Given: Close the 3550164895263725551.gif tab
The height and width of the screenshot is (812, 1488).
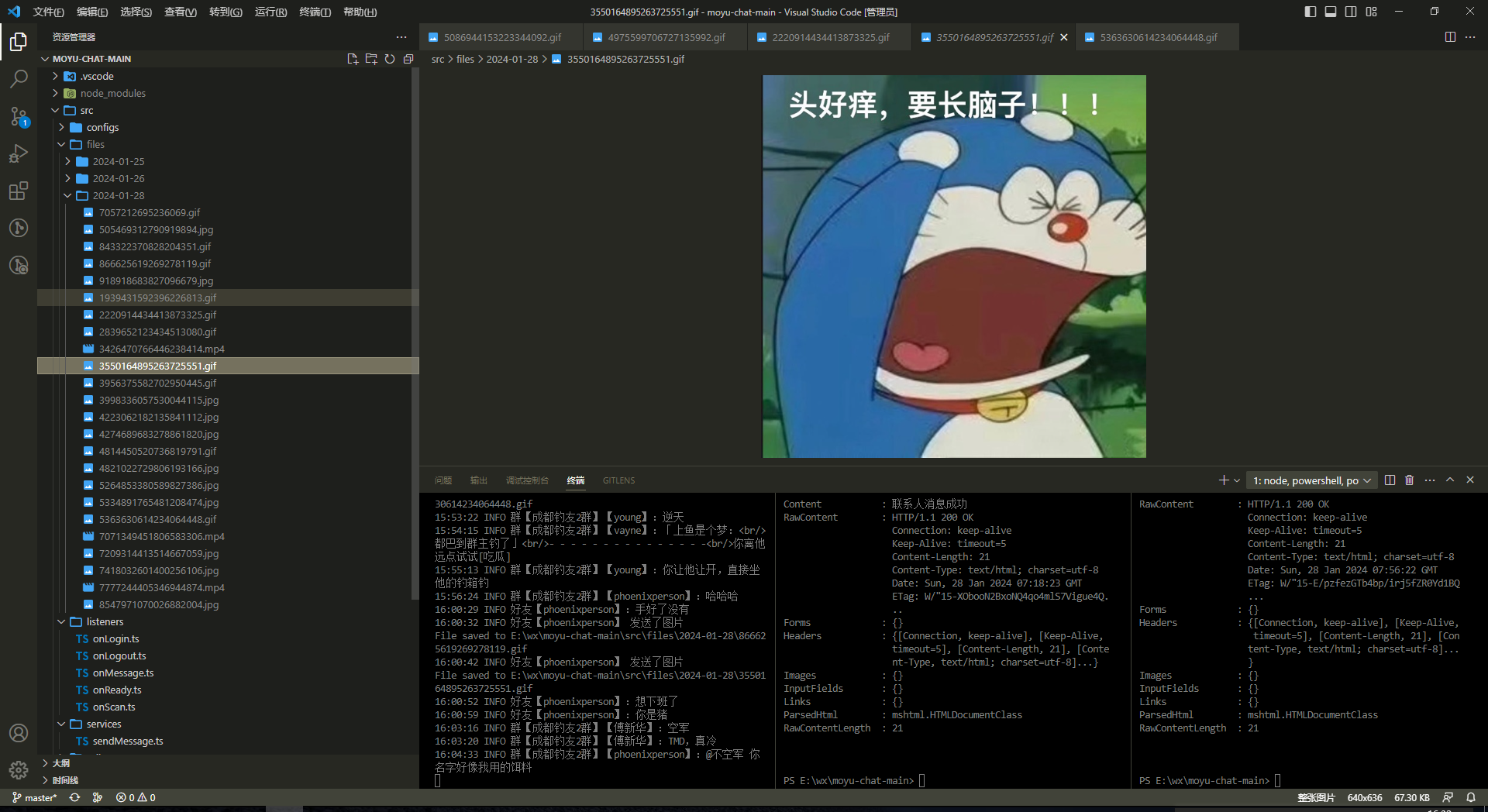Looking at the screenshot, I should tap(1064, 37).
